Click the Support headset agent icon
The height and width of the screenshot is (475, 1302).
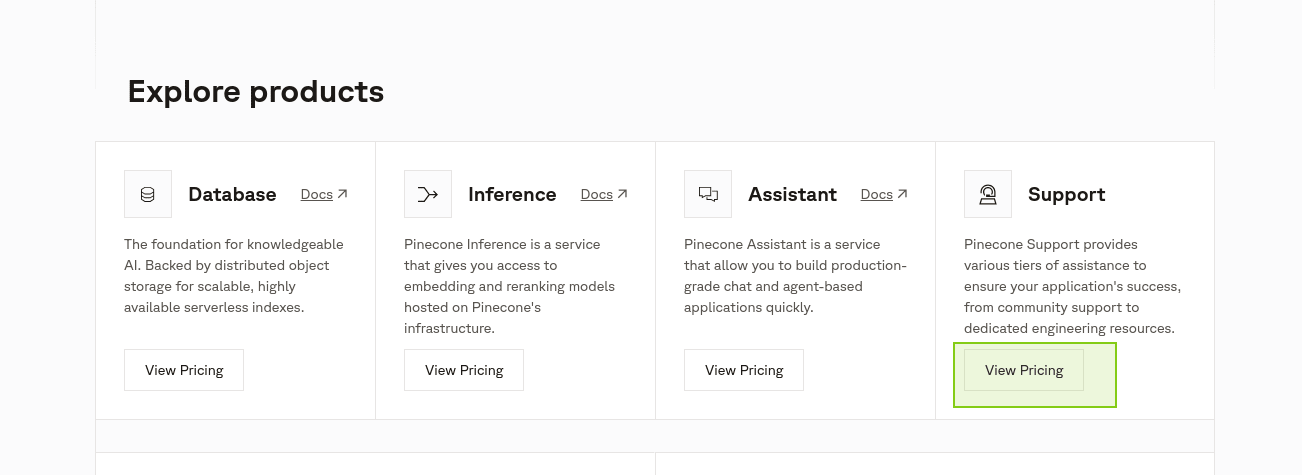[988, 194]
